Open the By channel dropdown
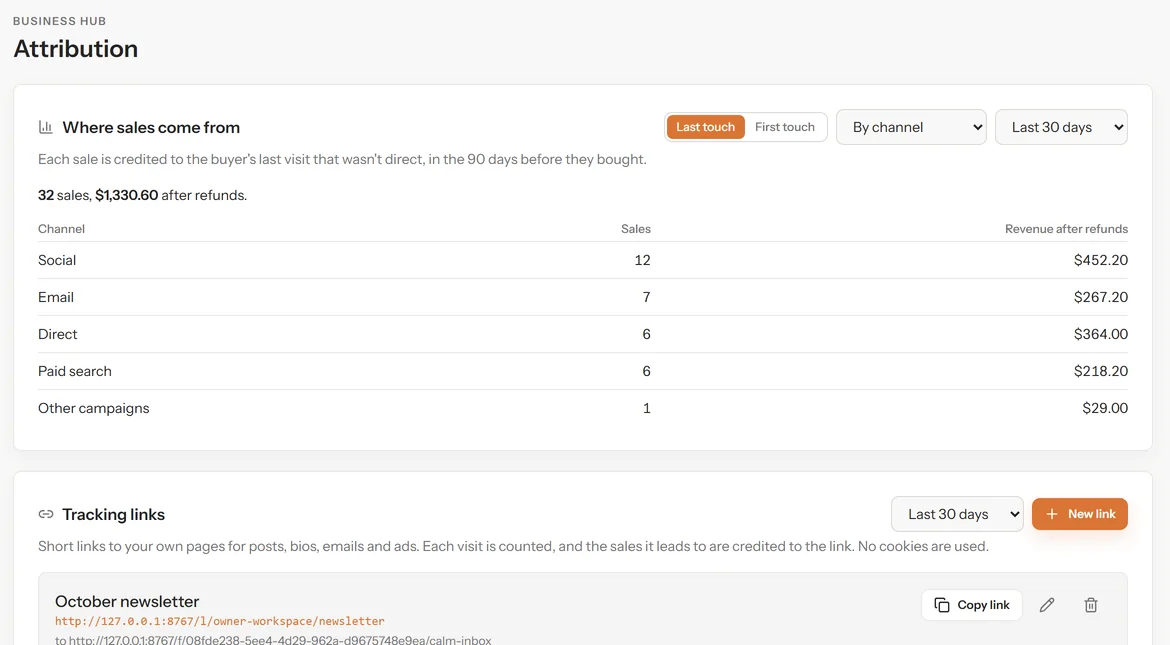The image size is (1170, 645). [x=911, y=127]
